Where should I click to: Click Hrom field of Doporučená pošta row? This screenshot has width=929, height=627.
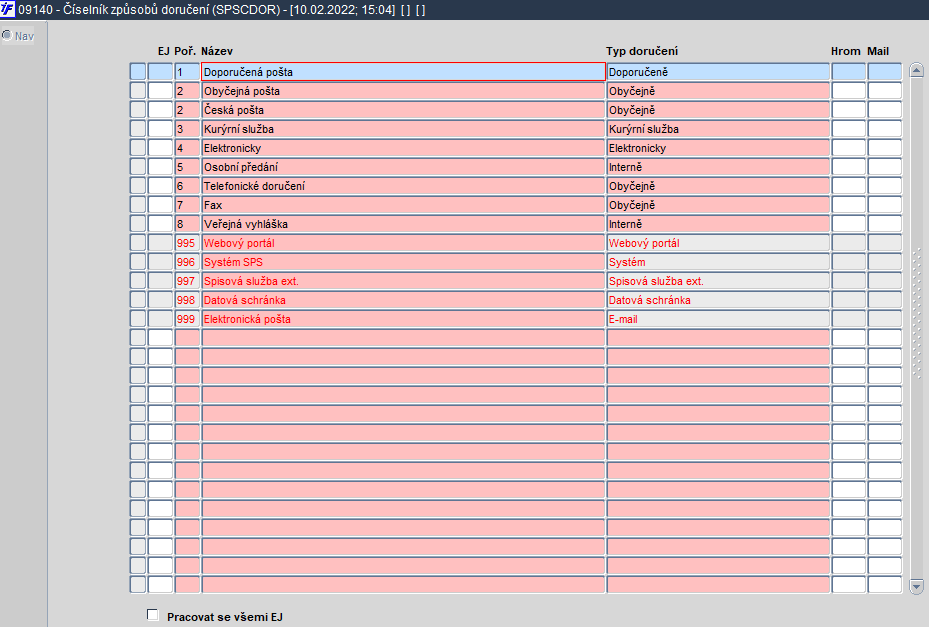pos(848,72)
